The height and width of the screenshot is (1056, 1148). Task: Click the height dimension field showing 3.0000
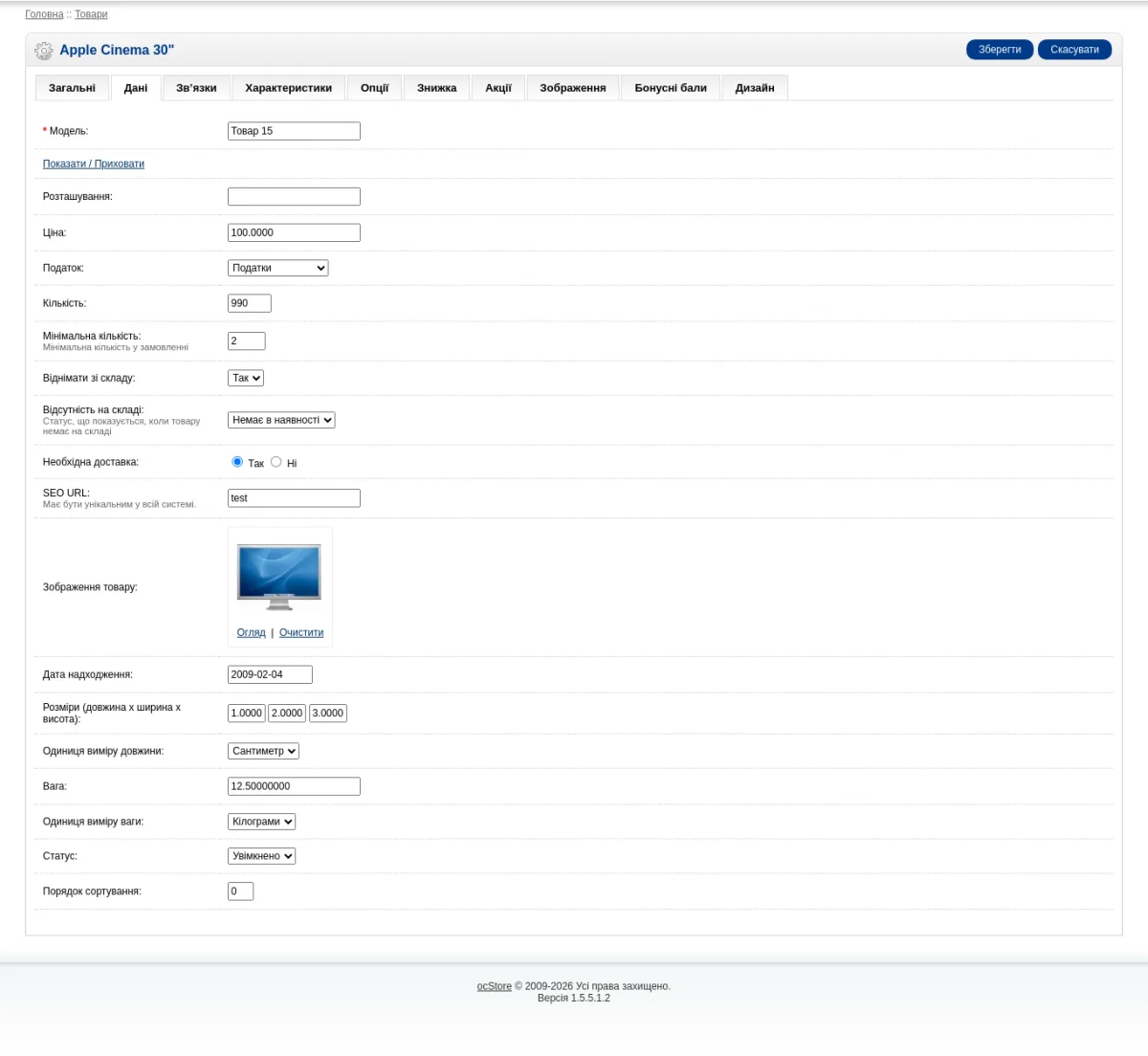pyautogui.click(x=328, y=714)
